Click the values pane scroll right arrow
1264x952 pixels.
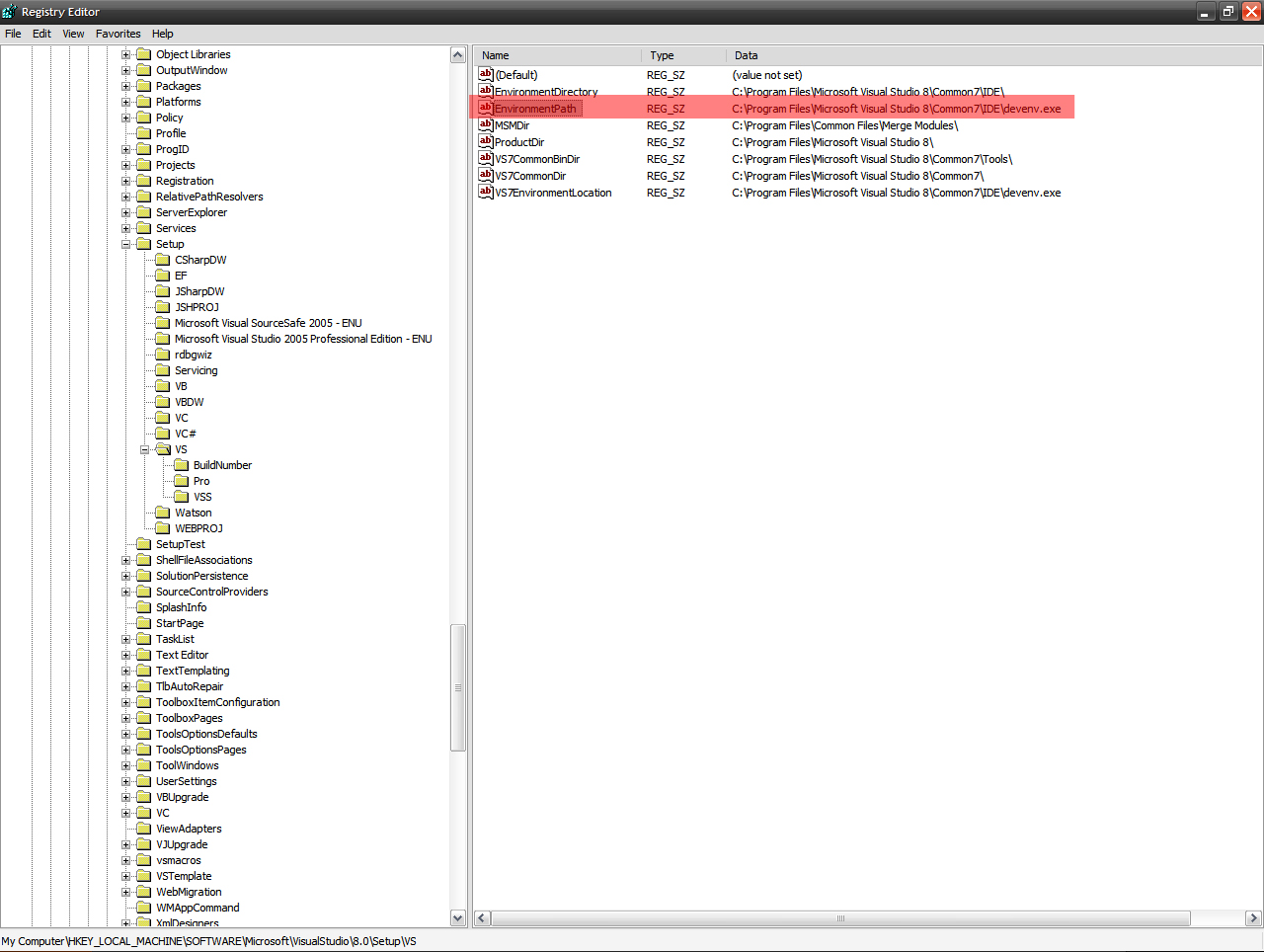(x=1253, y=918)
